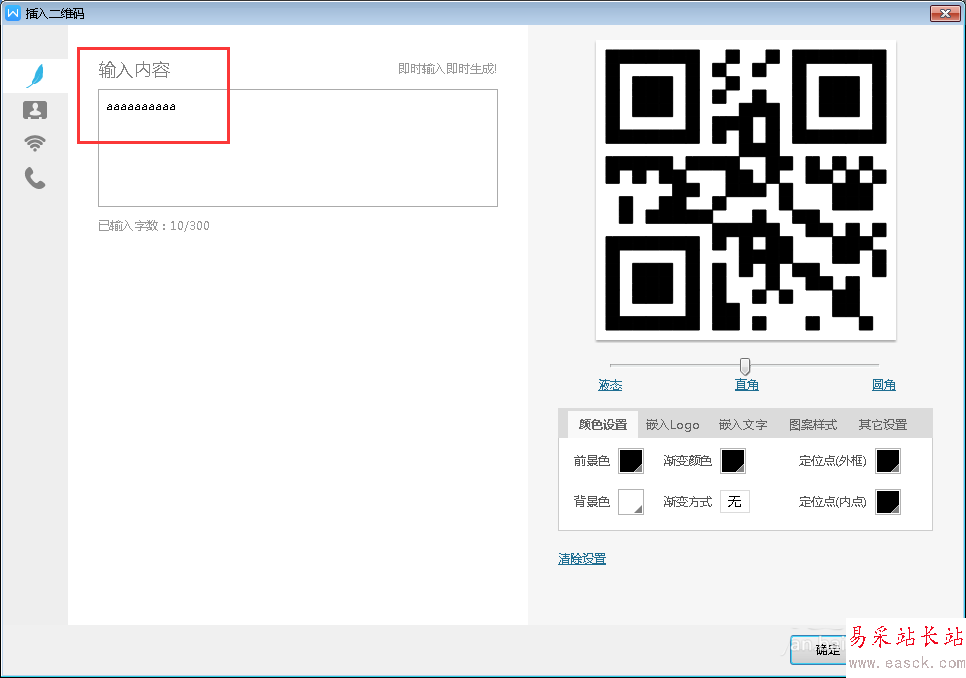Switch to the 颜色设置 tab
Screen dimensions: 966x678
click(x=603, y=424)
